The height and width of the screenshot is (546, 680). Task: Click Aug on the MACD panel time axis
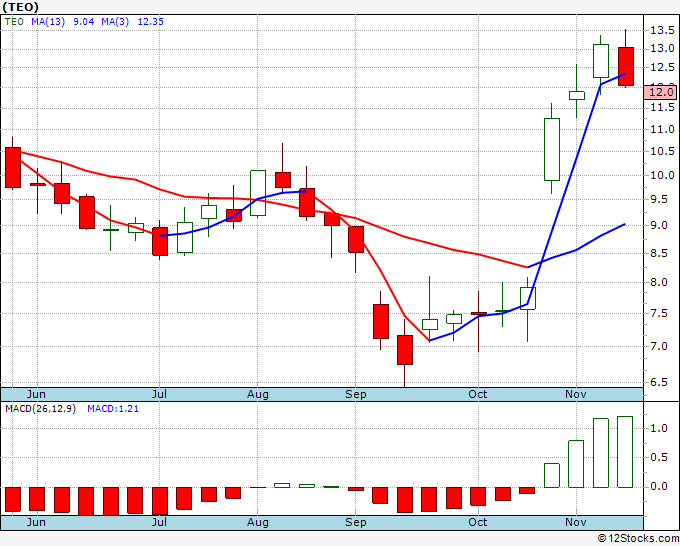258,522
